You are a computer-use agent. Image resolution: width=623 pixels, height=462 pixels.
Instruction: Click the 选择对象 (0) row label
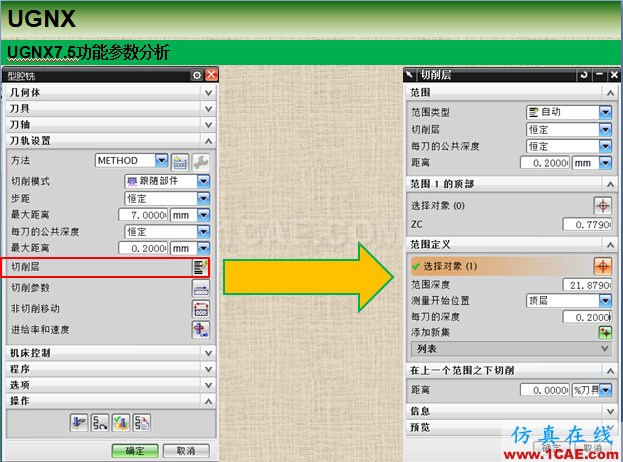tap(437, 206)
